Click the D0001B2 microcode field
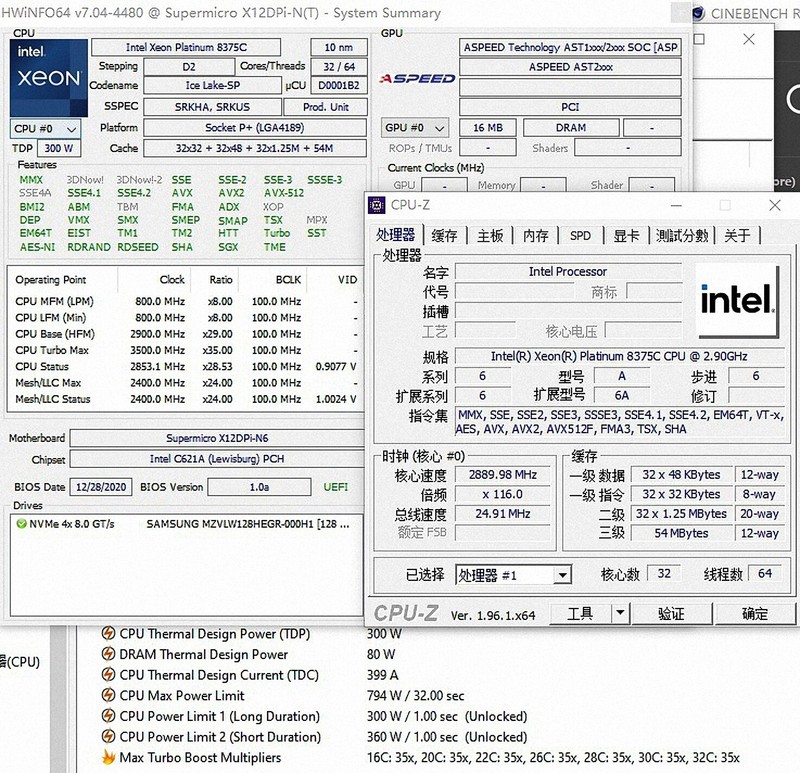Viewport: 800px width, 773px height. [x=339, y=85]
